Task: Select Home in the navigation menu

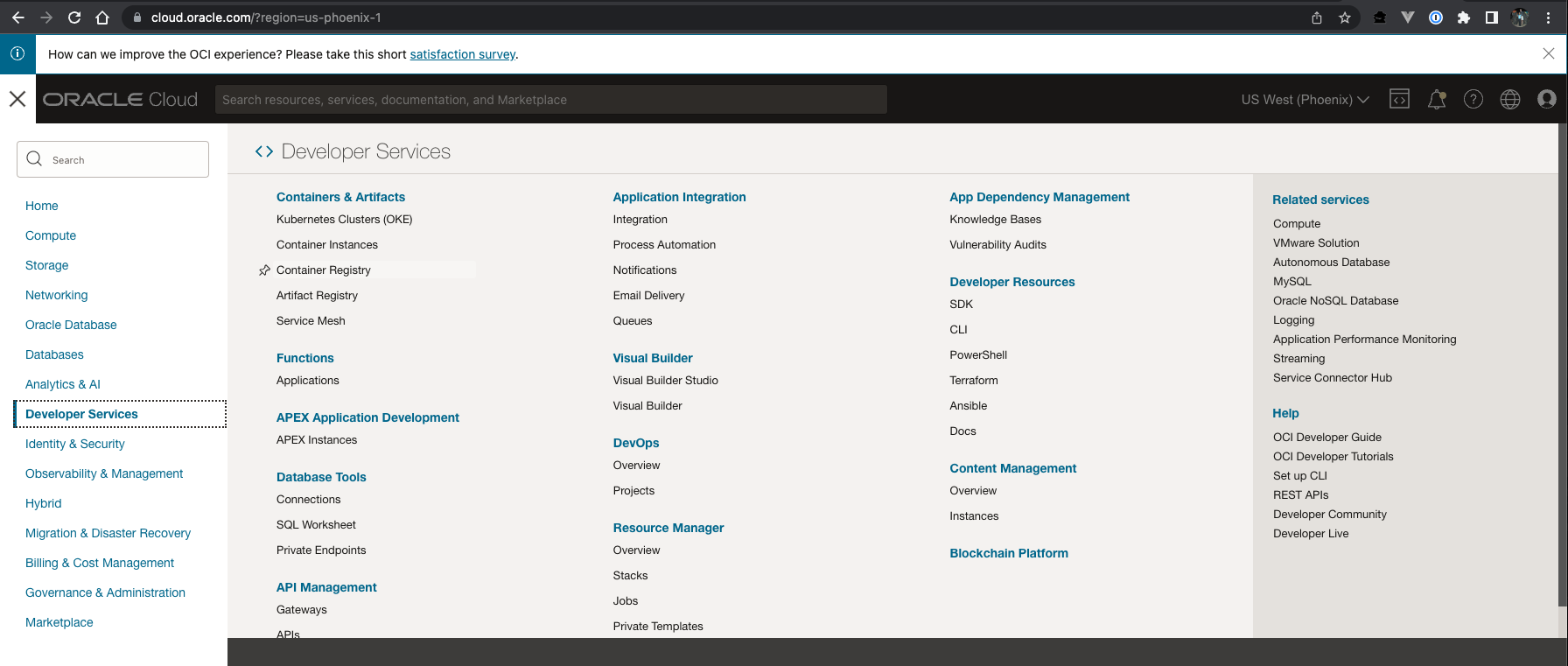Action: tap(42, 206)
